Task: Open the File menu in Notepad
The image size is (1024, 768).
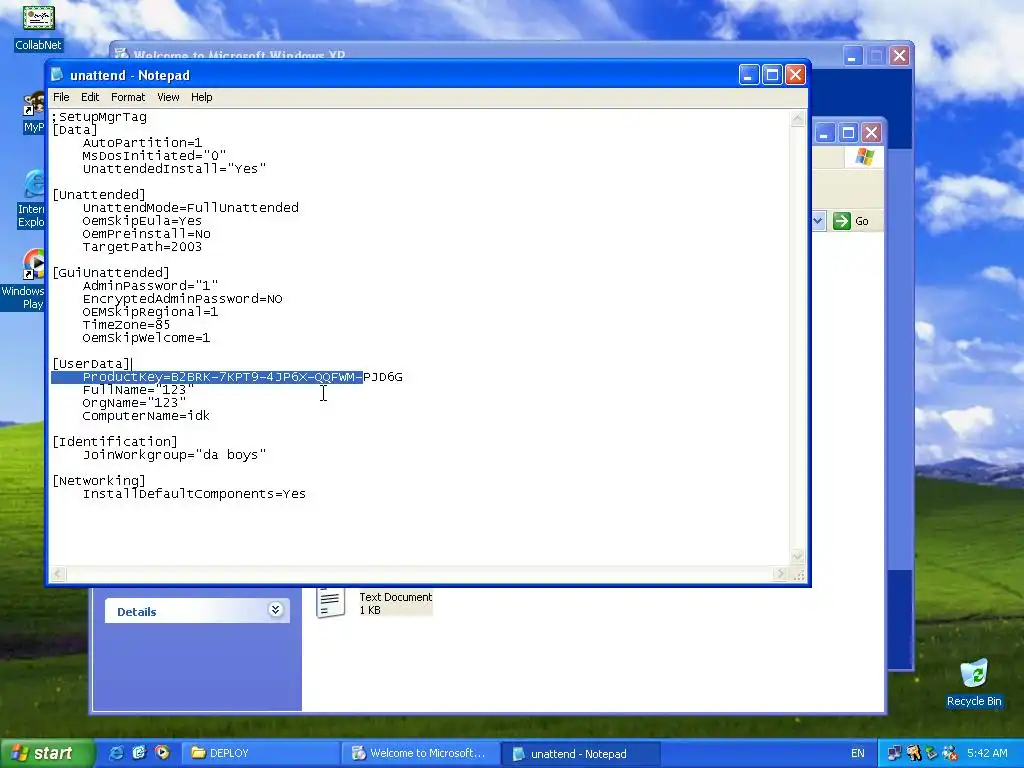Action: pyautogui.click(x=61, y=97)
